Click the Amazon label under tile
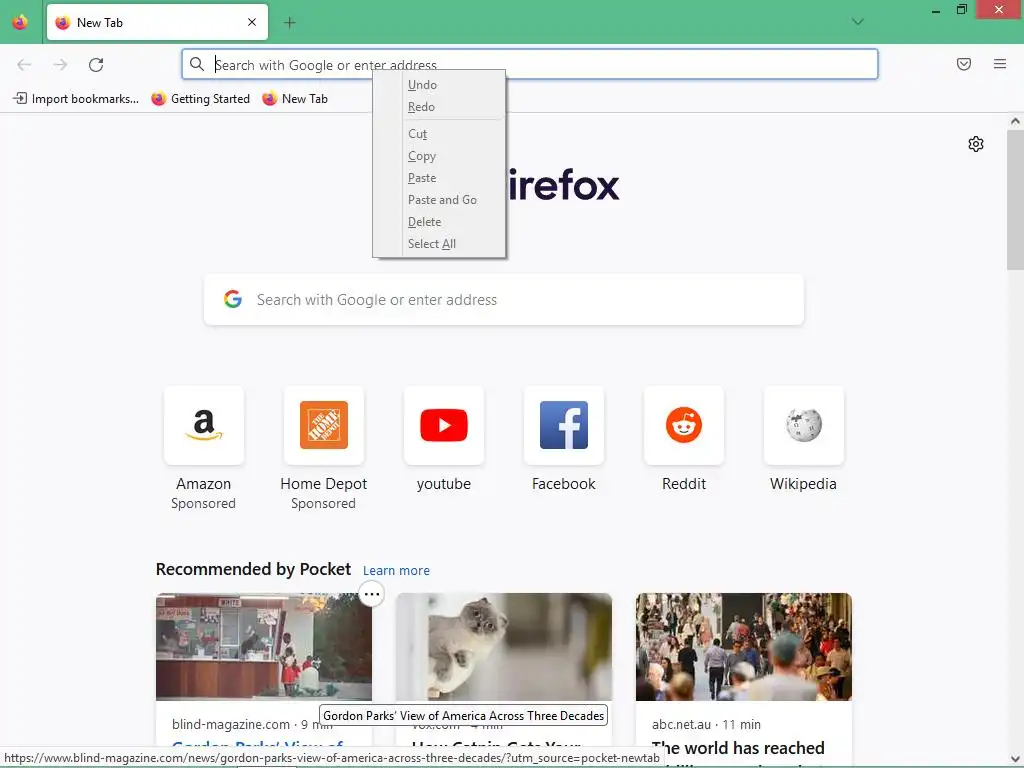The image size is (1024, 768). click(204, 484)
